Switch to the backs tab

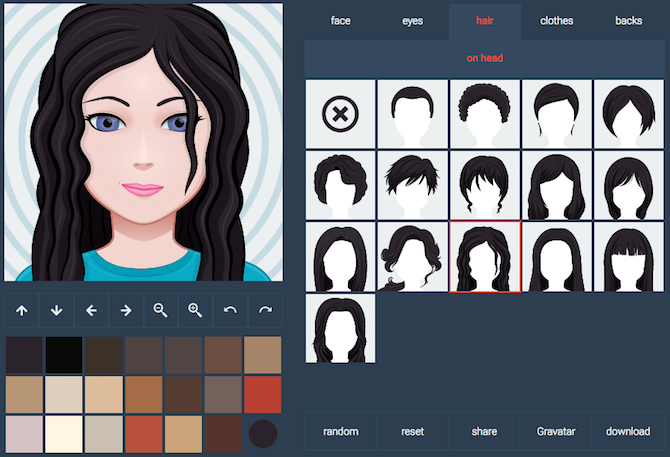pos(629,21)
